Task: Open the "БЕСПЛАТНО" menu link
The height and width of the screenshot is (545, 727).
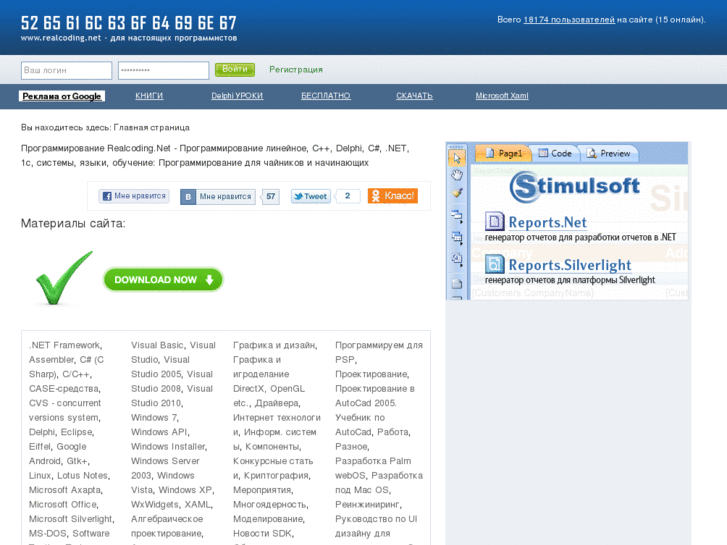Action: (x=325, y=96)
